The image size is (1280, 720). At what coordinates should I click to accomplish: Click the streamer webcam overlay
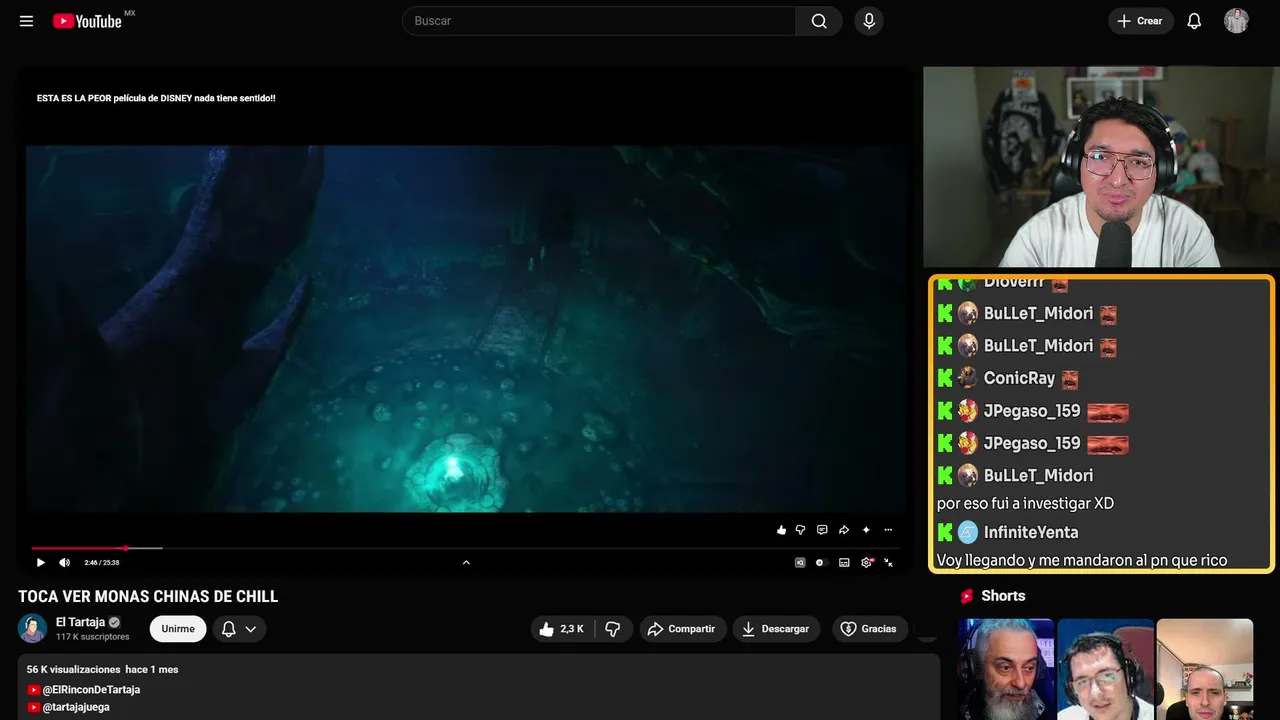(x=1100, y=167)
